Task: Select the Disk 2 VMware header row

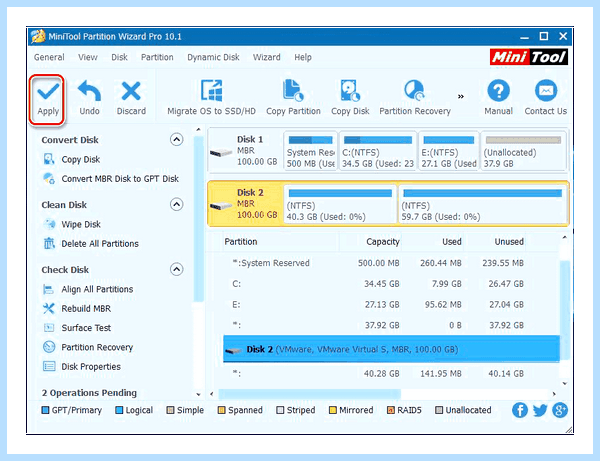Action: 391,349
